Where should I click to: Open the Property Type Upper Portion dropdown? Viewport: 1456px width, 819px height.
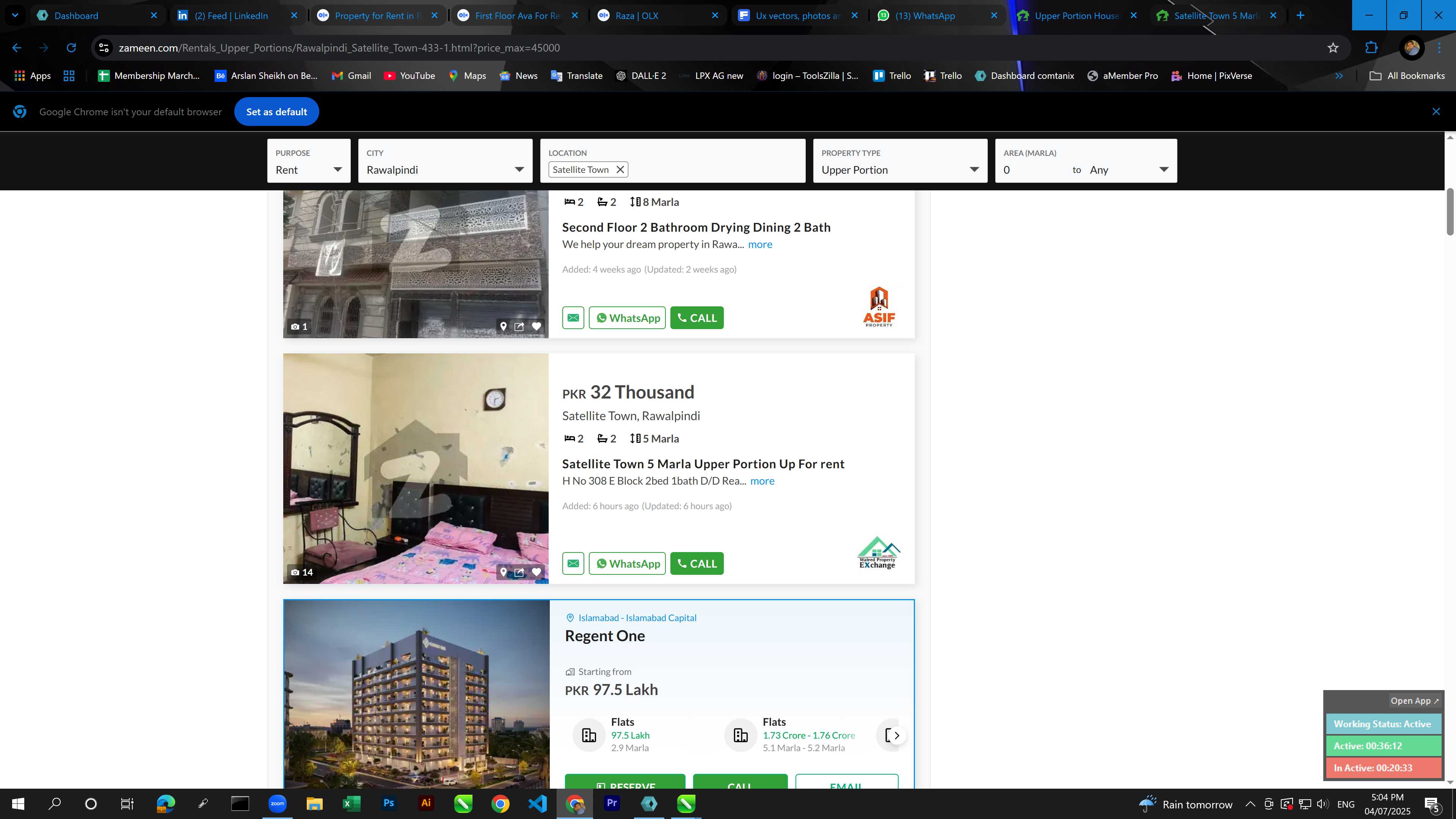point(900,161)
